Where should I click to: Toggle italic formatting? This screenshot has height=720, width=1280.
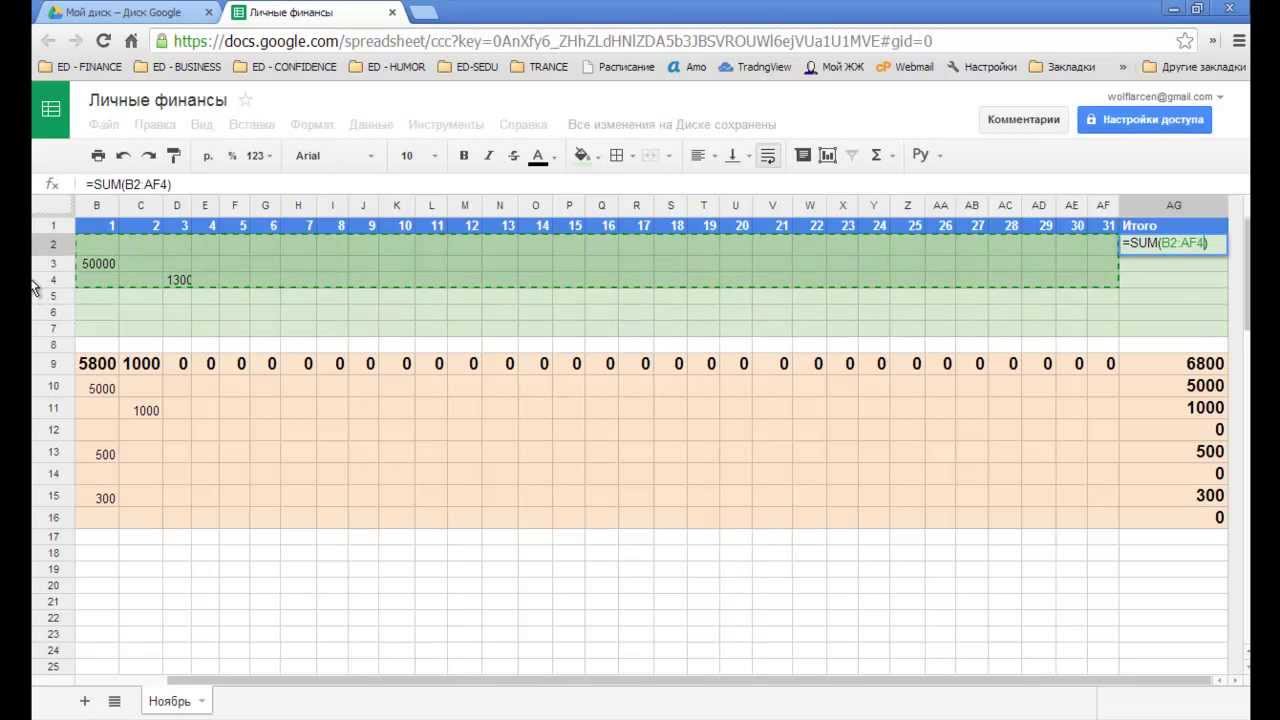pos(489,156)
